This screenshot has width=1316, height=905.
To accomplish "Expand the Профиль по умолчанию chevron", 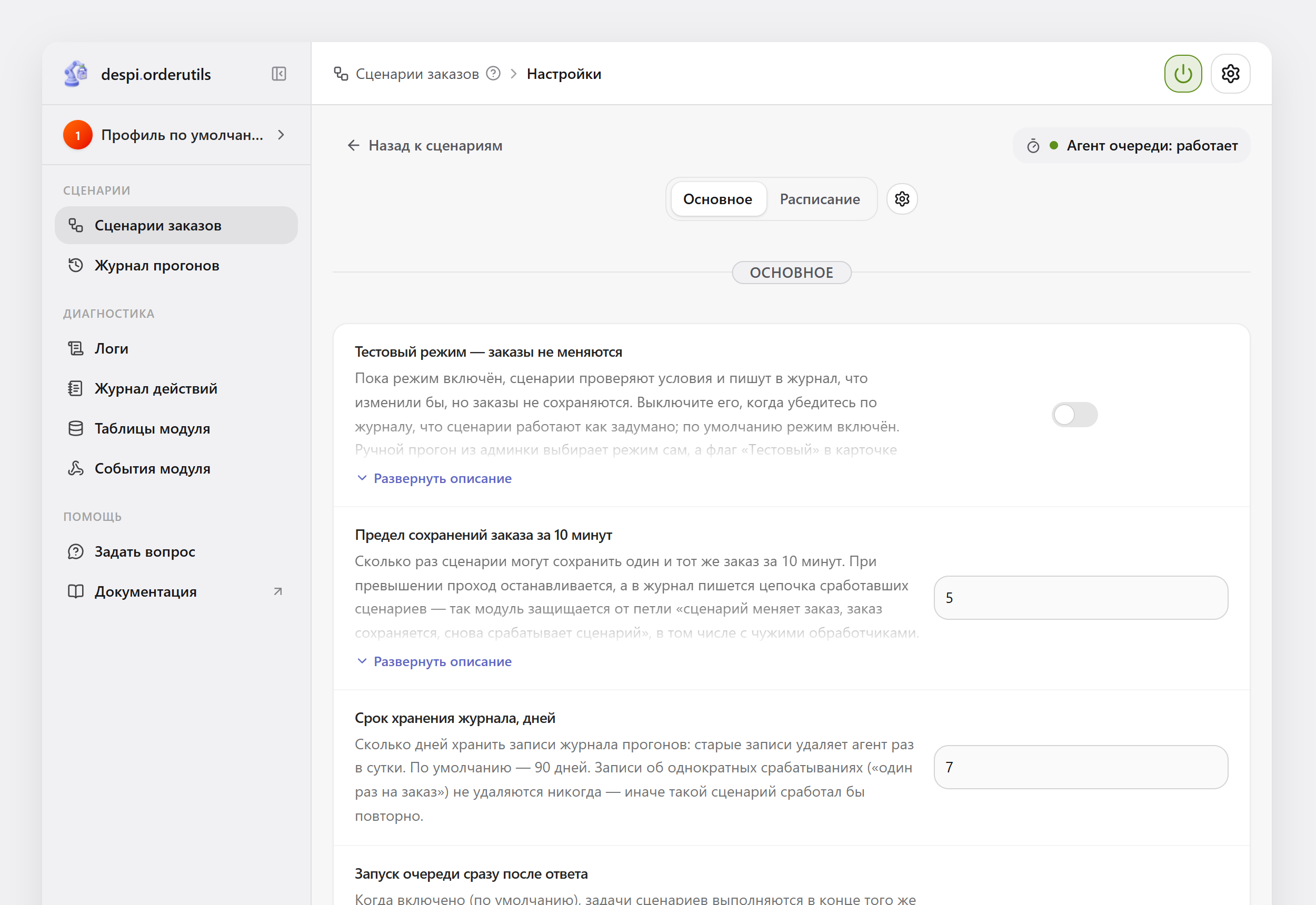I will tap(281, 135).
